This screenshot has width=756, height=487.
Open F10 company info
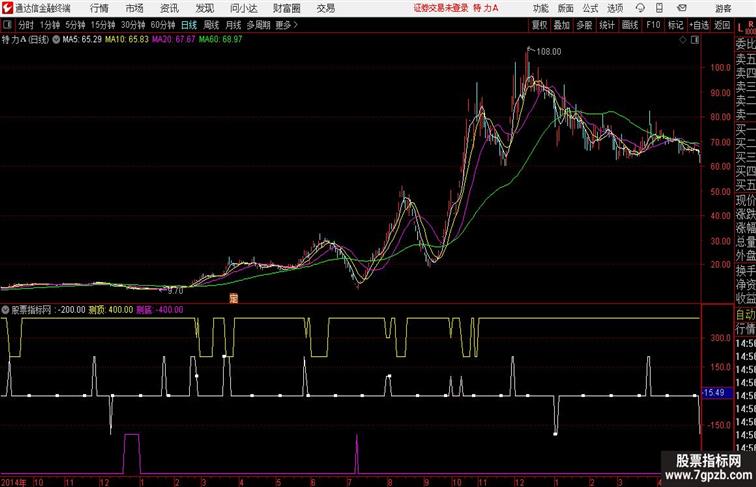pyautogui.click(x=653, y=25)
